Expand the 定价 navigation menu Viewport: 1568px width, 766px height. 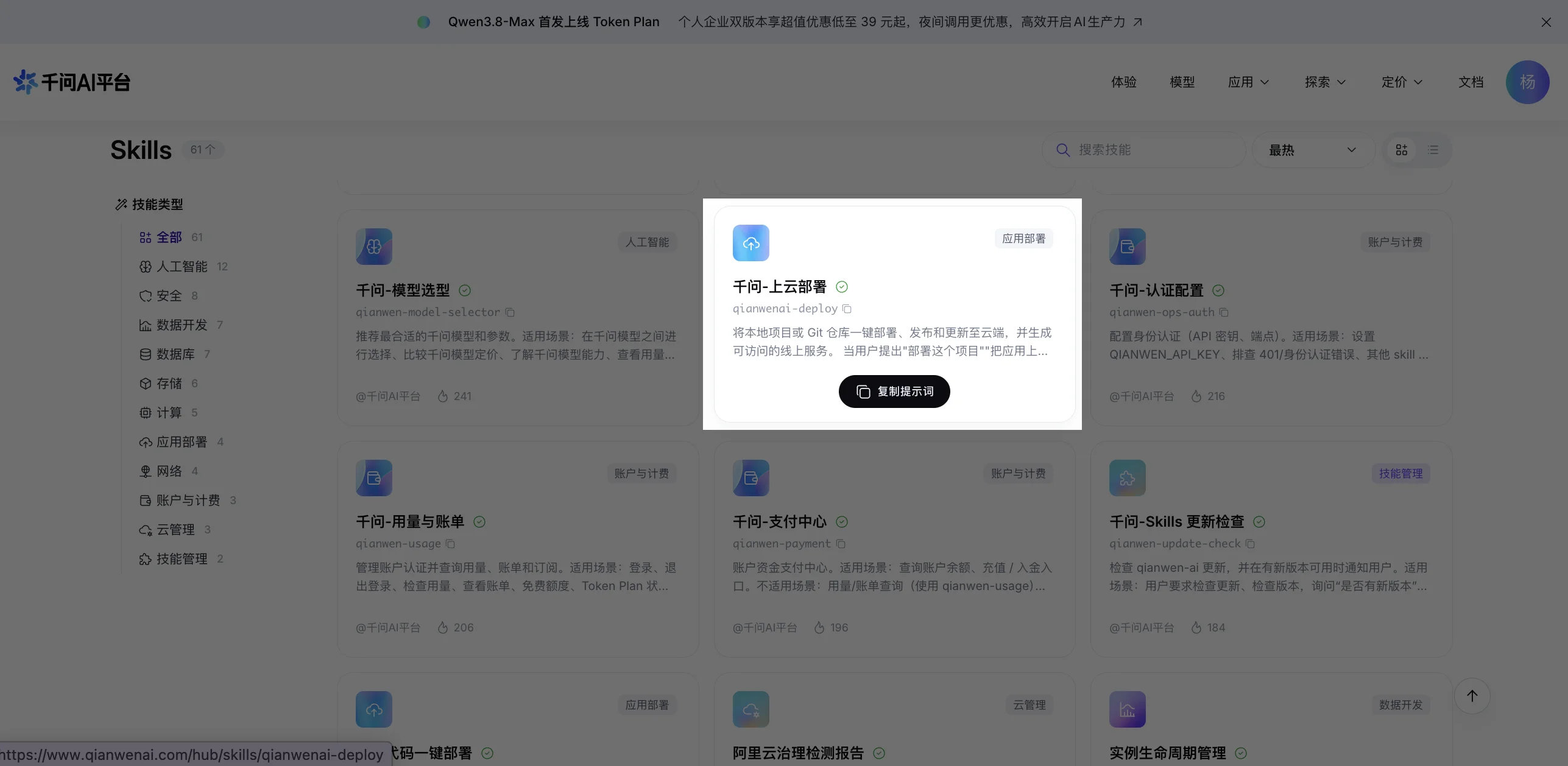pyautogui.click(x=1402, y=82)
